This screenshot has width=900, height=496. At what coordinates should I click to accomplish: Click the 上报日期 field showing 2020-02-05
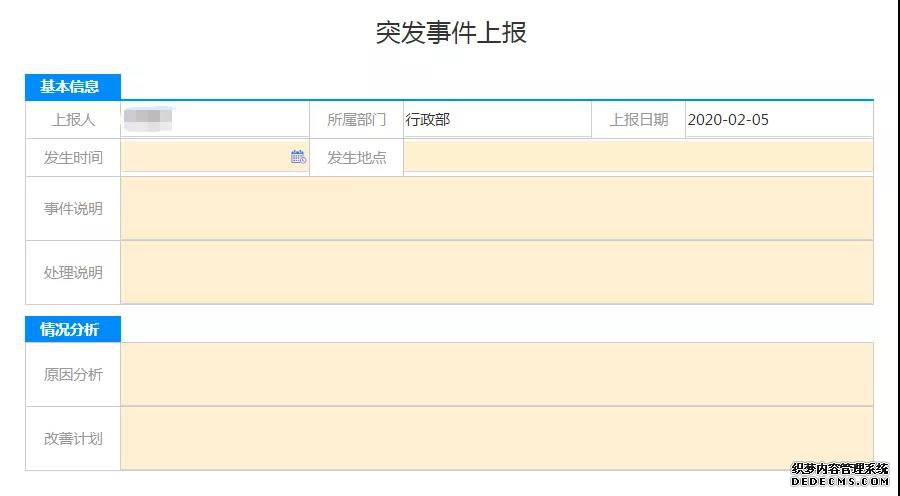(x=778, y=120)
